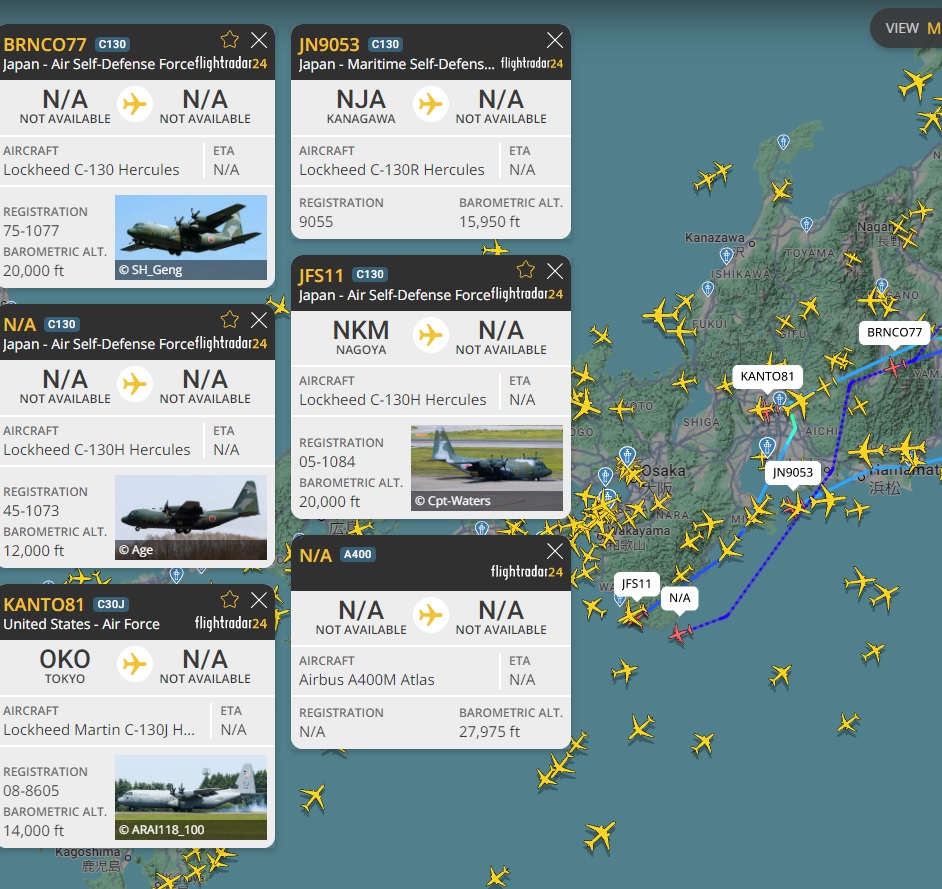Click the route plane icon in KANTO81 card
The image size is (942, 889).
pyautogui.click(x=135, y=664)
